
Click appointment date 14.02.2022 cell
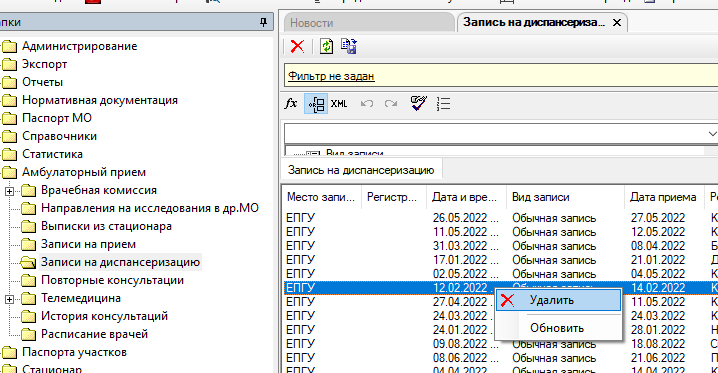point(658,288)
